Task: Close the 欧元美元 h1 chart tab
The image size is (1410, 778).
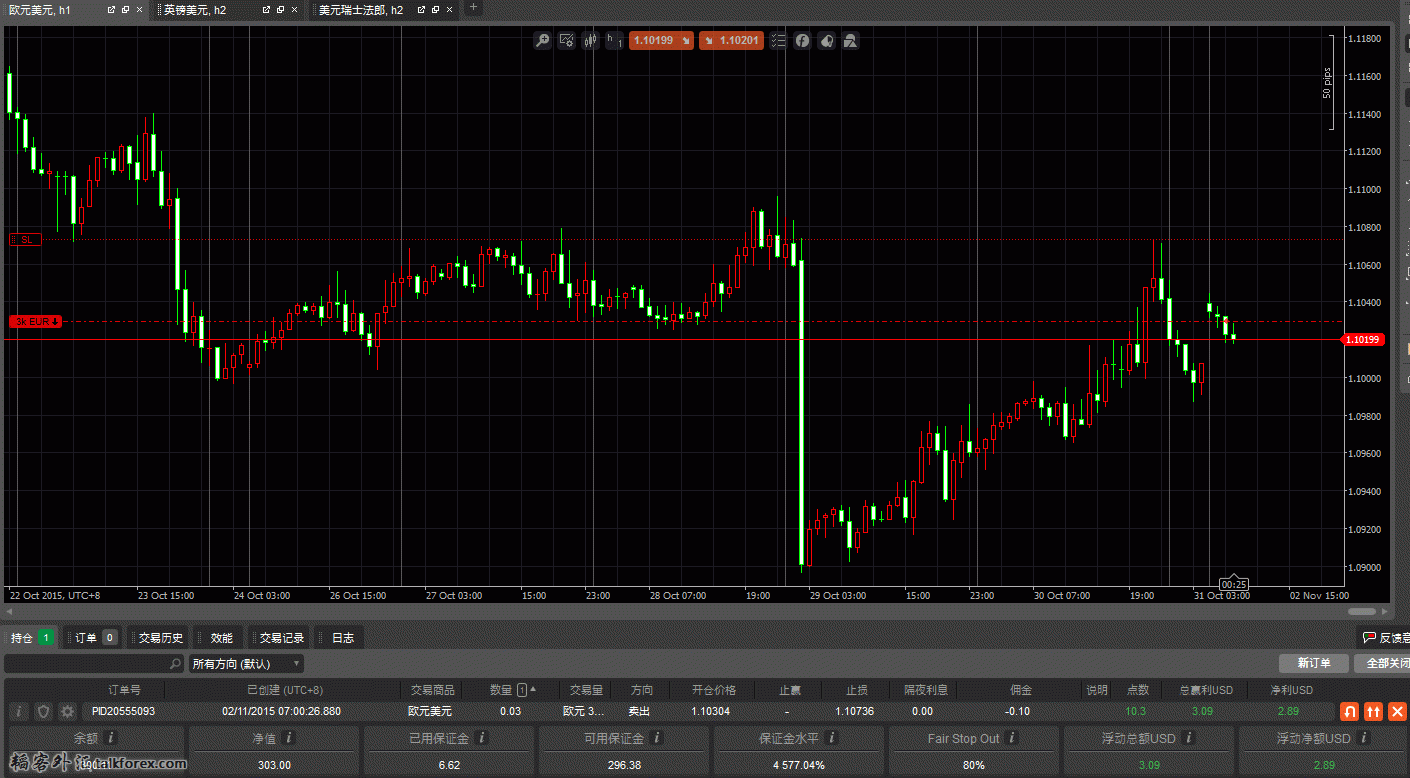Action: (140, 10)
